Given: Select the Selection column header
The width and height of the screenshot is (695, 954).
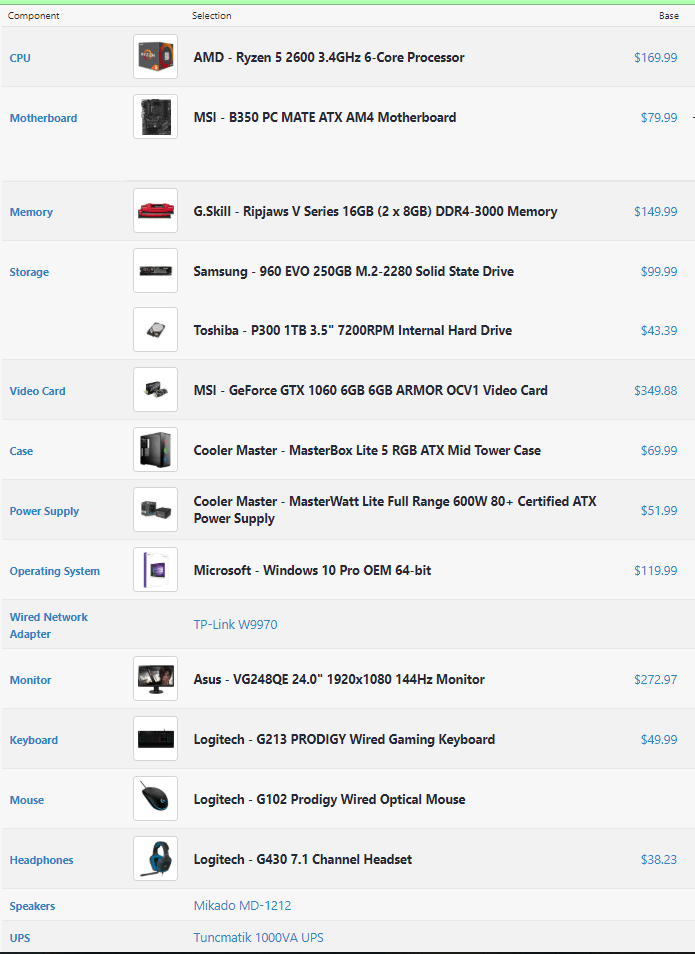Looking at the screenshot, I should point(211,16).
